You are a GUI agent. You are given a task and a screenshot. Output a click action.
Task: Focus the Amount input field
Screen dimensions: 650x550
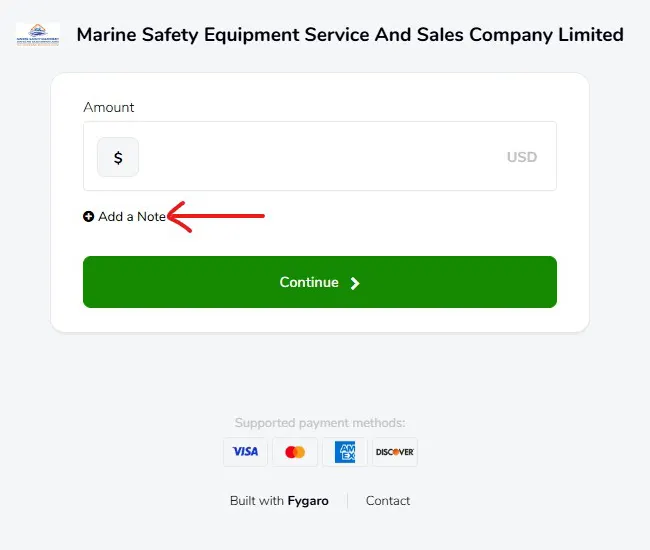pyautogui.click(x=320, y=157)
